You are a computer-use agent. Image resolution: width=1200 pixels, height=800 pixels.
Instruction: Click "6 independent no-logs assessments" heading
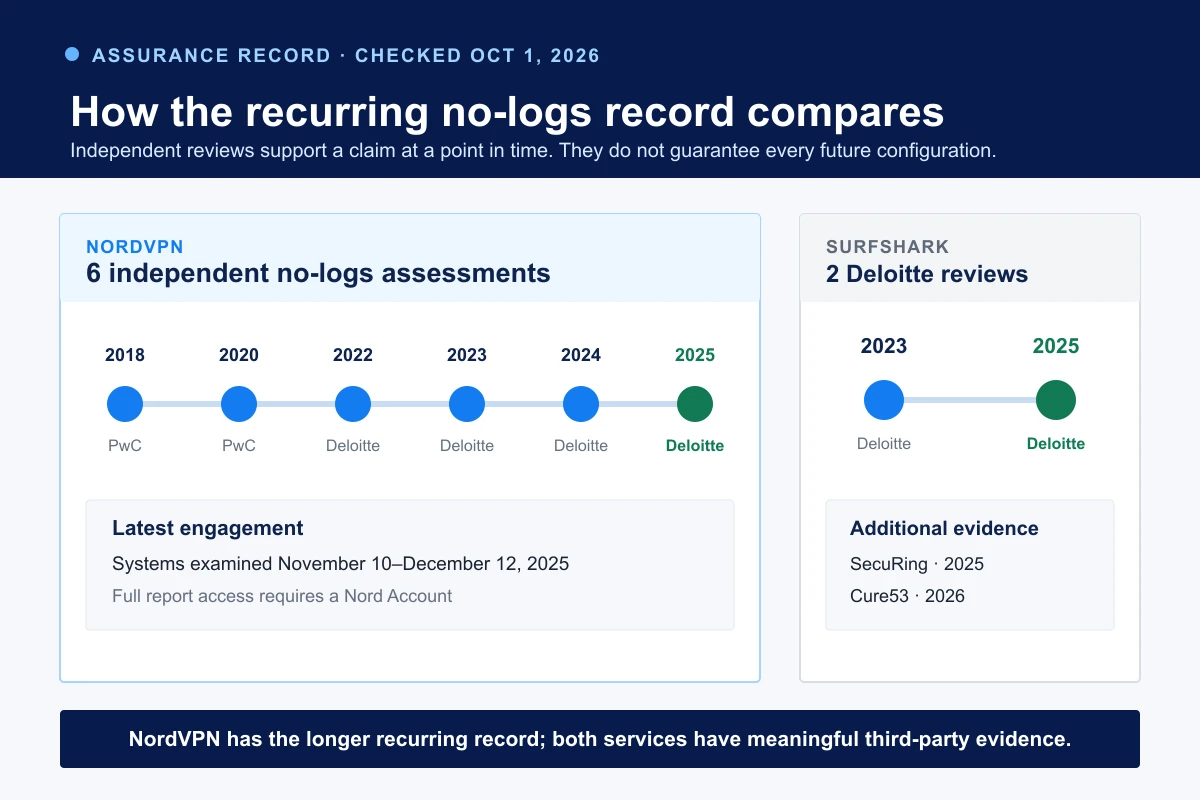(318, 273)
